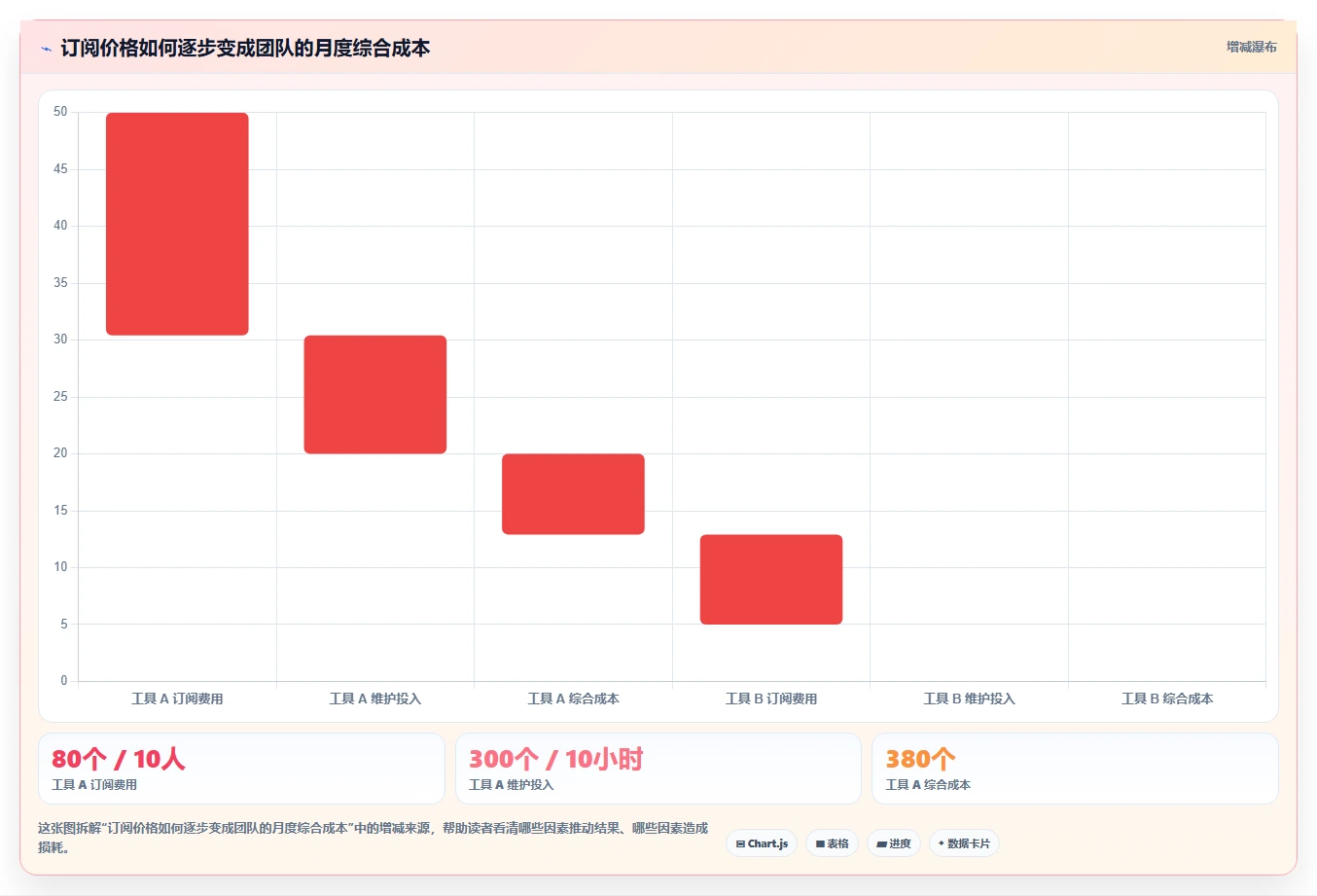Click the 表格 tag chip
Screen dimensions: 1317x896
(832, 843)
